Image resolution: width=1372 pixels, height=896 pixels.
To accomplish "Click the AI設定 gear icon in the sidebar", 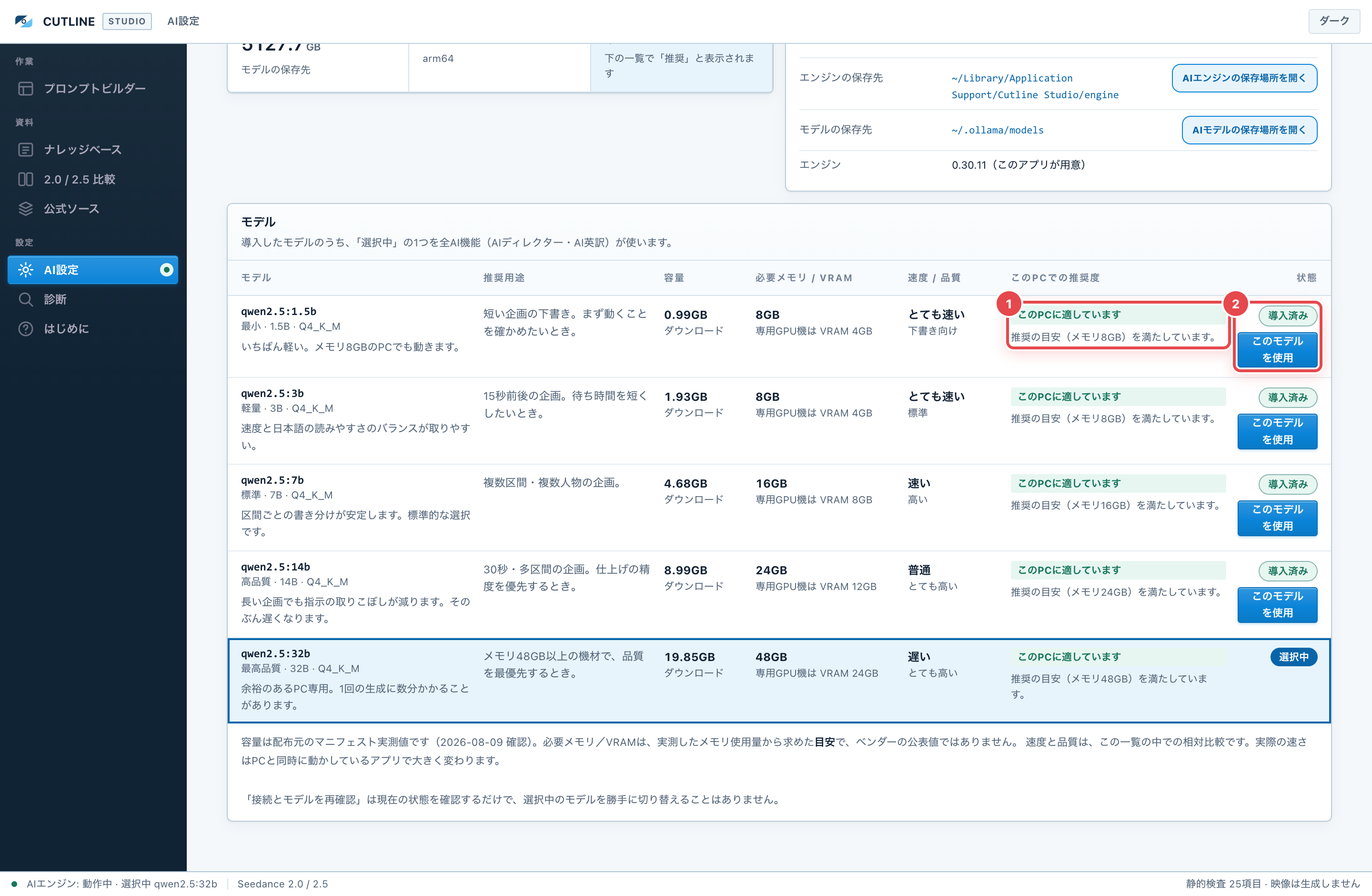I will 25,269.
